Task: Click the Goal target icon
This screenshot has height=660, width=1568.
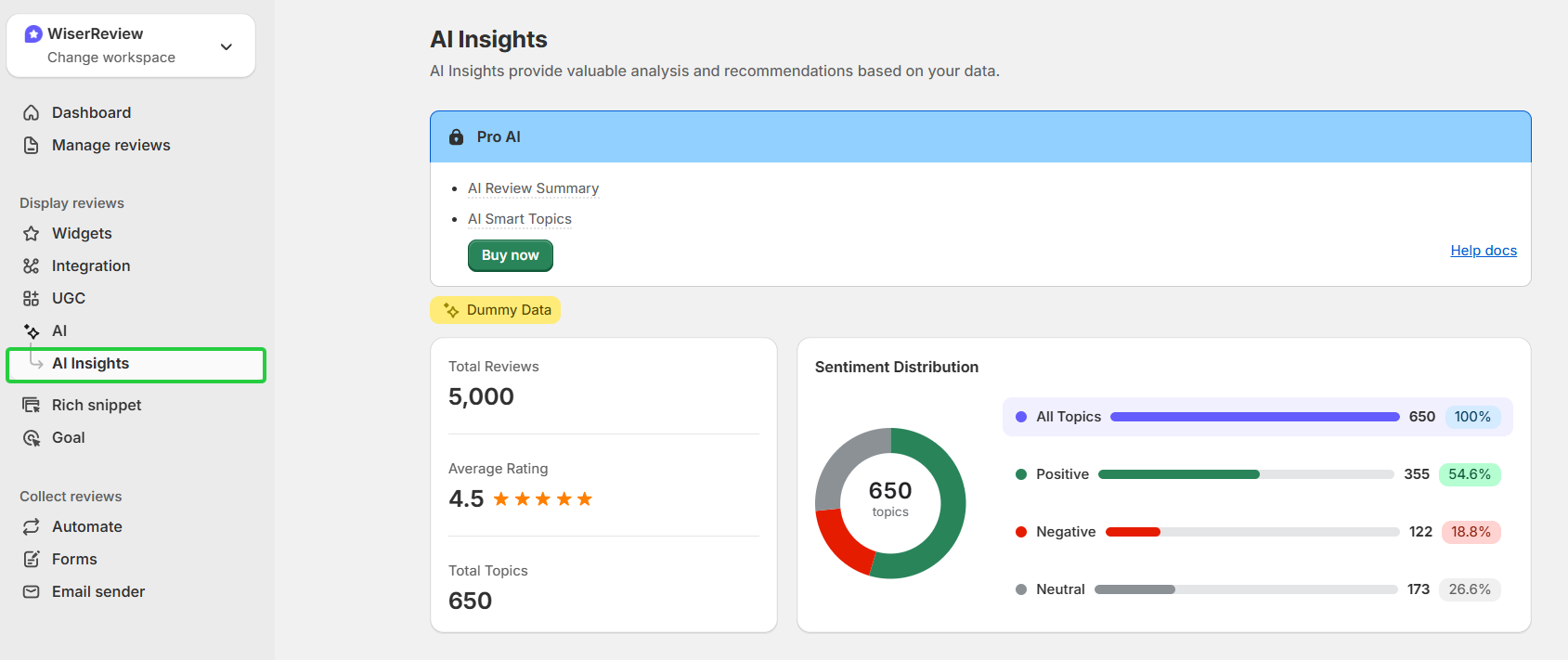Action: point(32,437)
